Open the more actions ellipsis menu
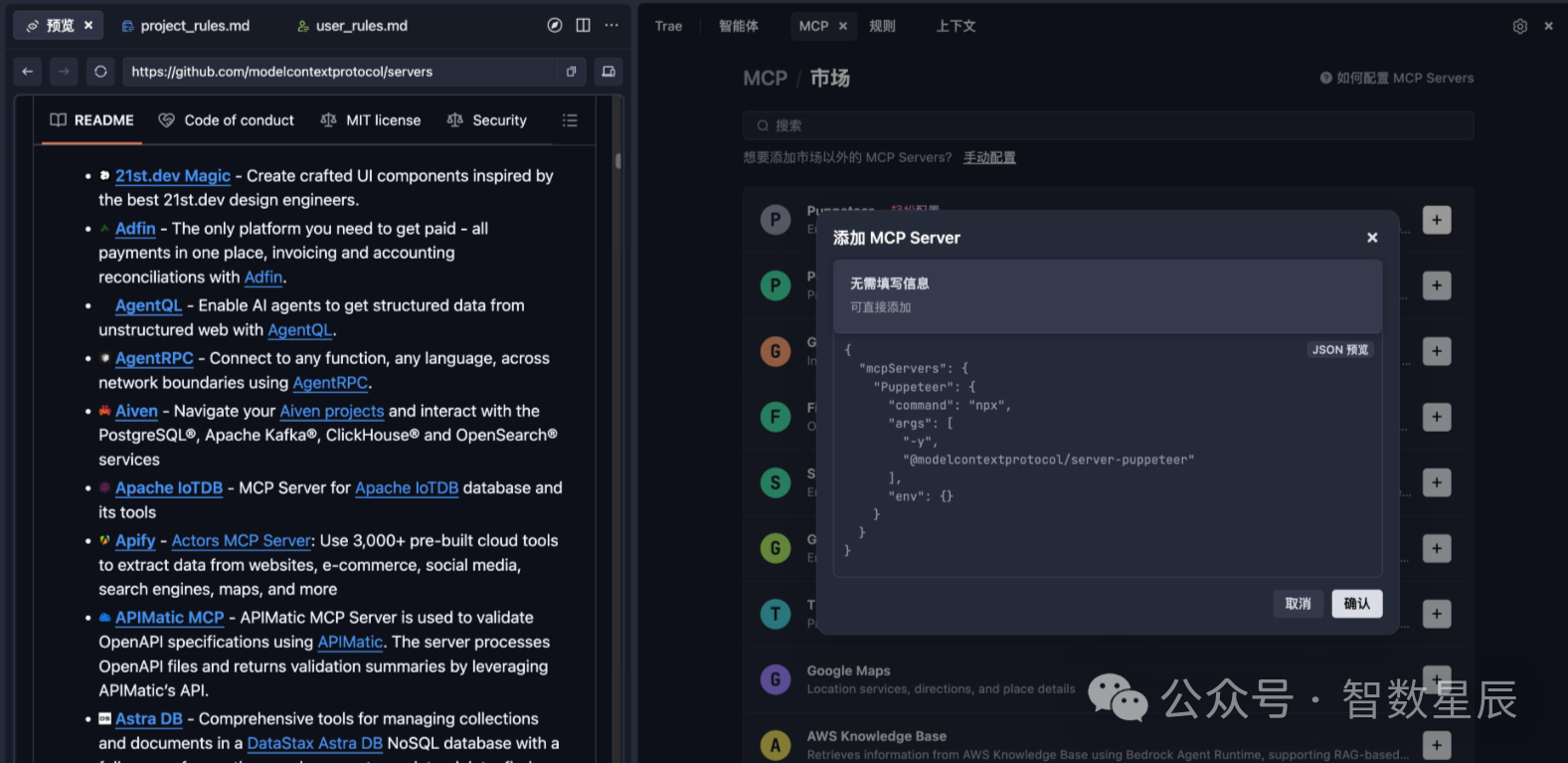Viewport: 1568px width, 763px height. click(611, 26)
